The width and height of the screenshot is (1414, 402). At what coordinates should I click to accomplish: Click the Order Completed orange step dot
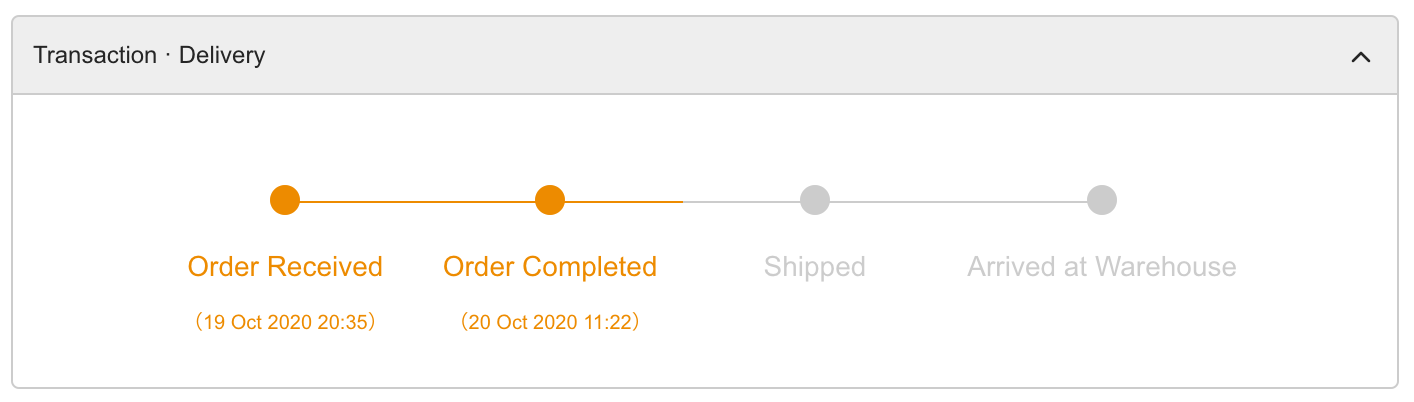pyautogui.click(x=550, y=200)
